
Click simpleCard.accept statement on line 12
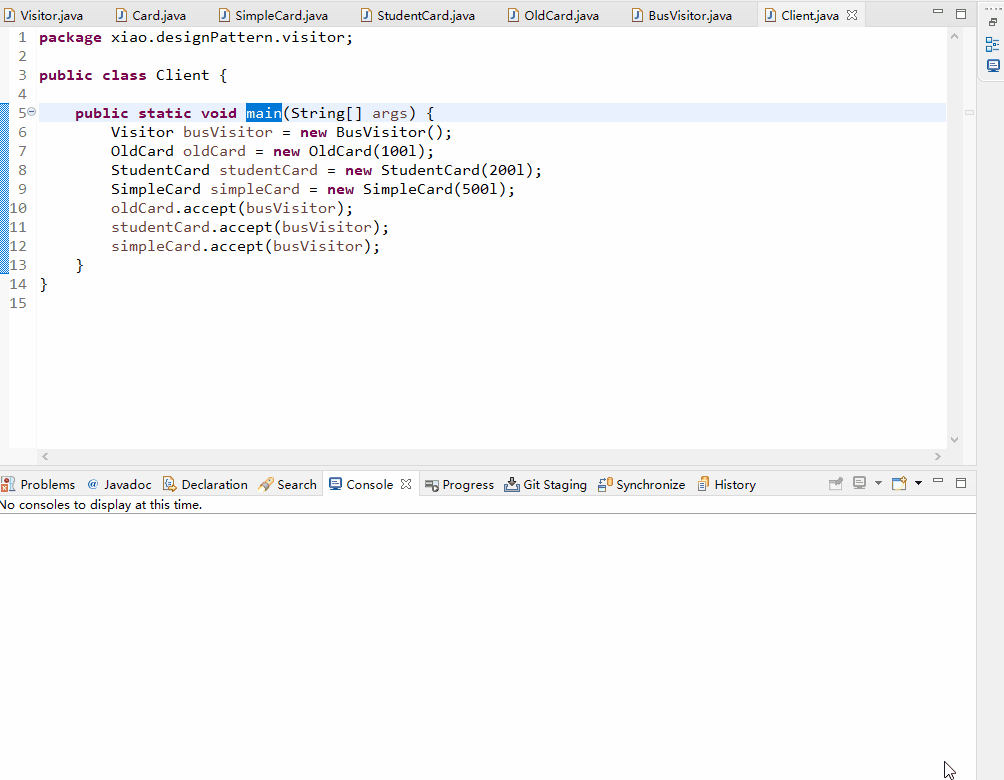(245, 247)
